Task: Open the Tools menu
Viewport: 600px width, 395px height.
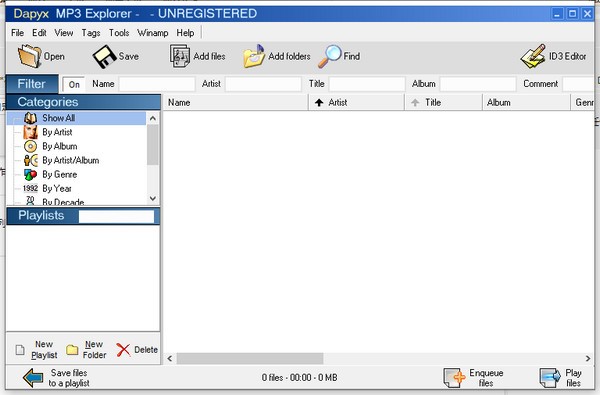Action: [119, 33]
